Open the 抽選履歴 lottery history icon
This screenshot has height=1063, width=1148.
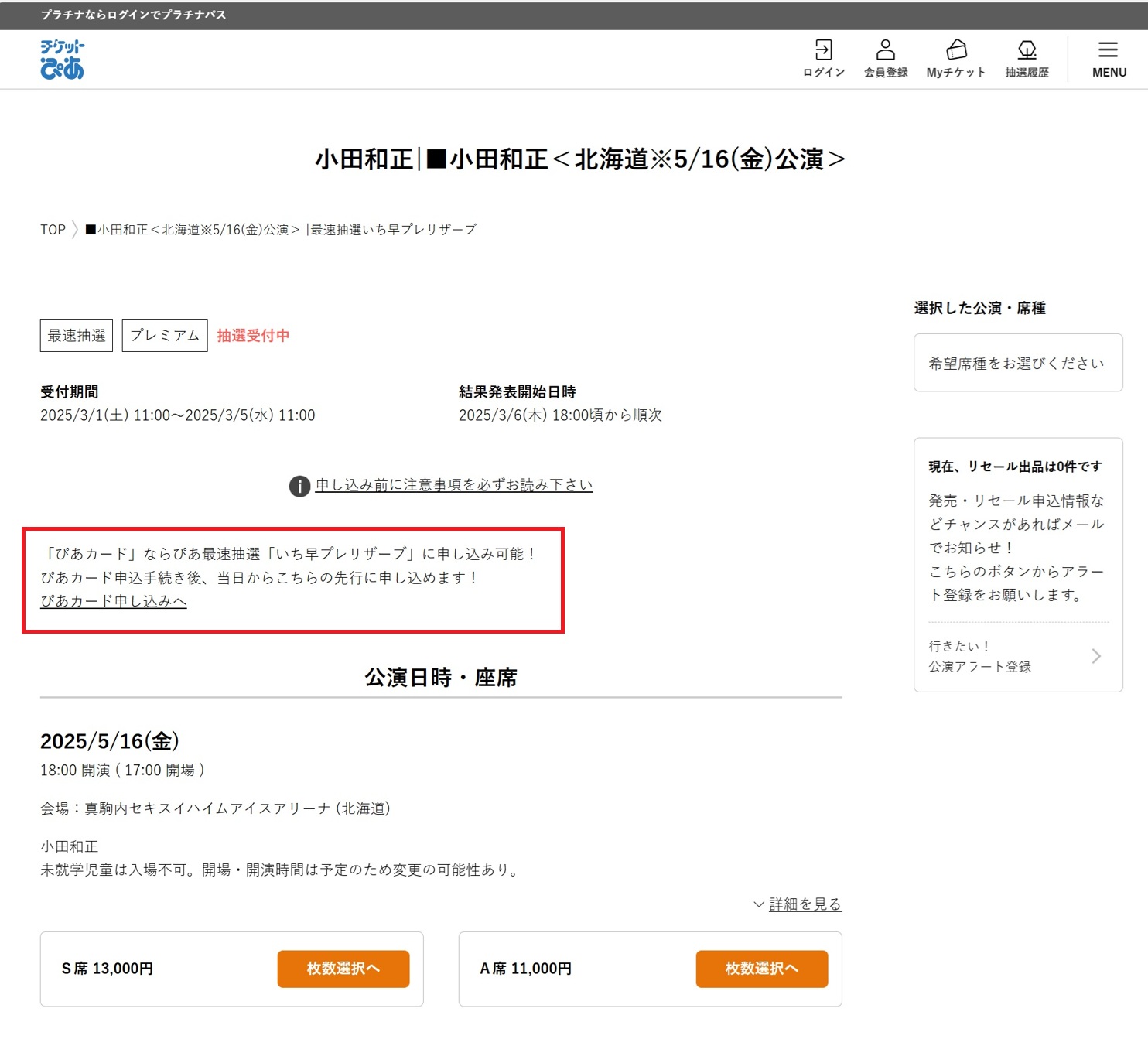point(1027,59)
